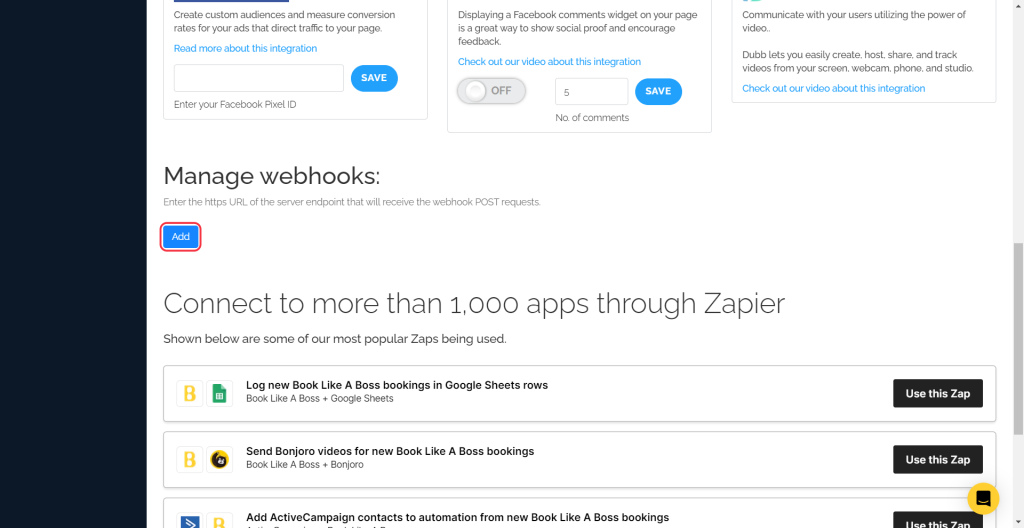Screen dimensions: 1024x528
Task: Click the ActiveCampaign icon
Action: 189,521
